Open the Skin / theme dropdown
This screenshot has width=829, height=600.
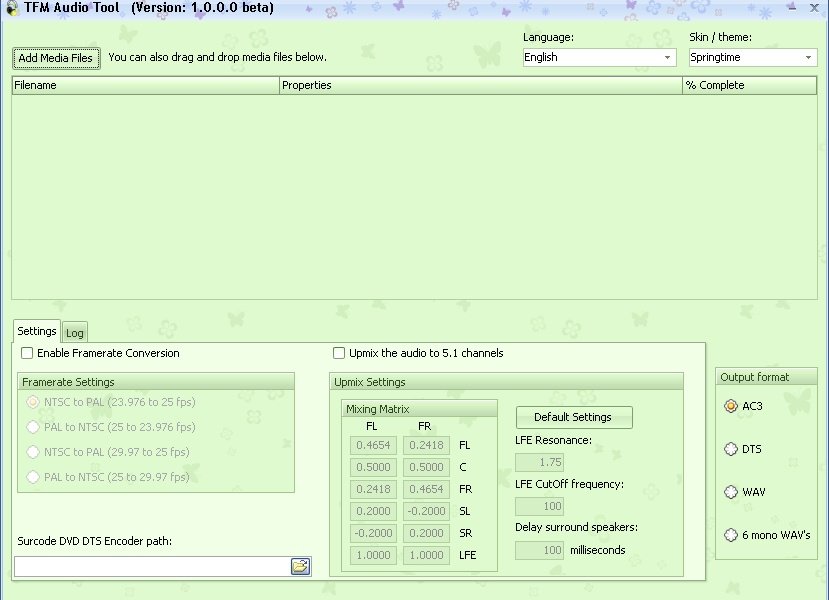click(x=753, y=57)
